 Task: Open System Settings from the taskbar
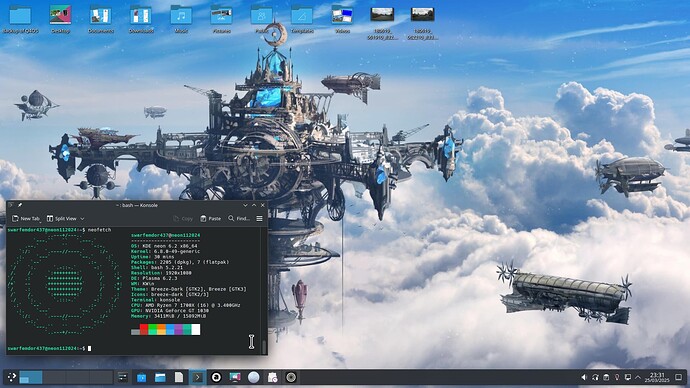(x=123, y=377)
